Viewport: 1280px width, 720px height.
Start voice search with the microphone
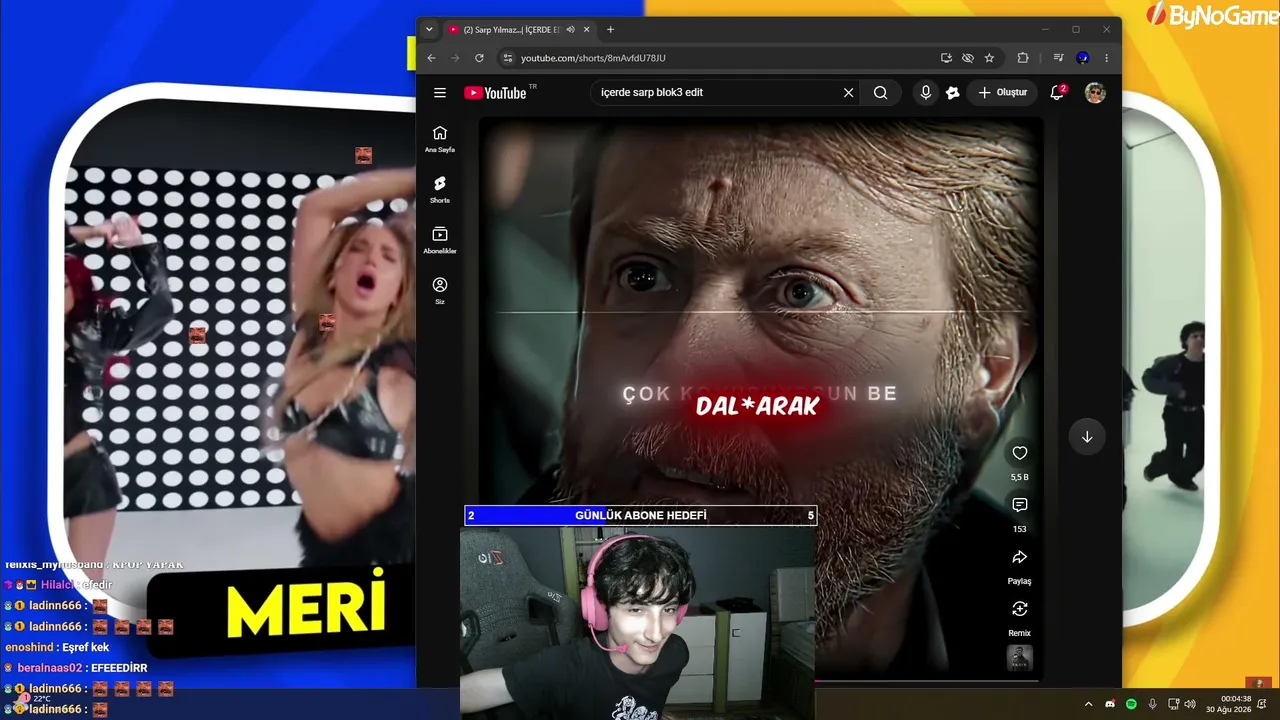pyautogui.click(x=926, y=93)
